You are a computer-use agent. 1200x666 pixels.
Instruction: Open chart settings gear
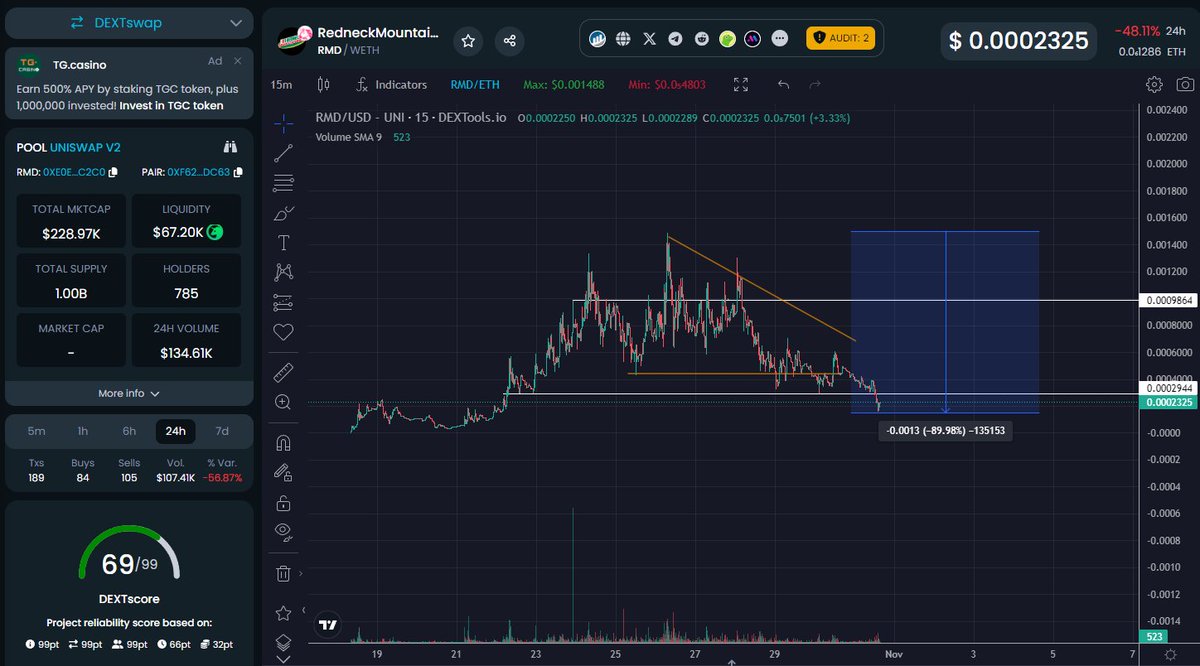click(x=1154, y=85)
